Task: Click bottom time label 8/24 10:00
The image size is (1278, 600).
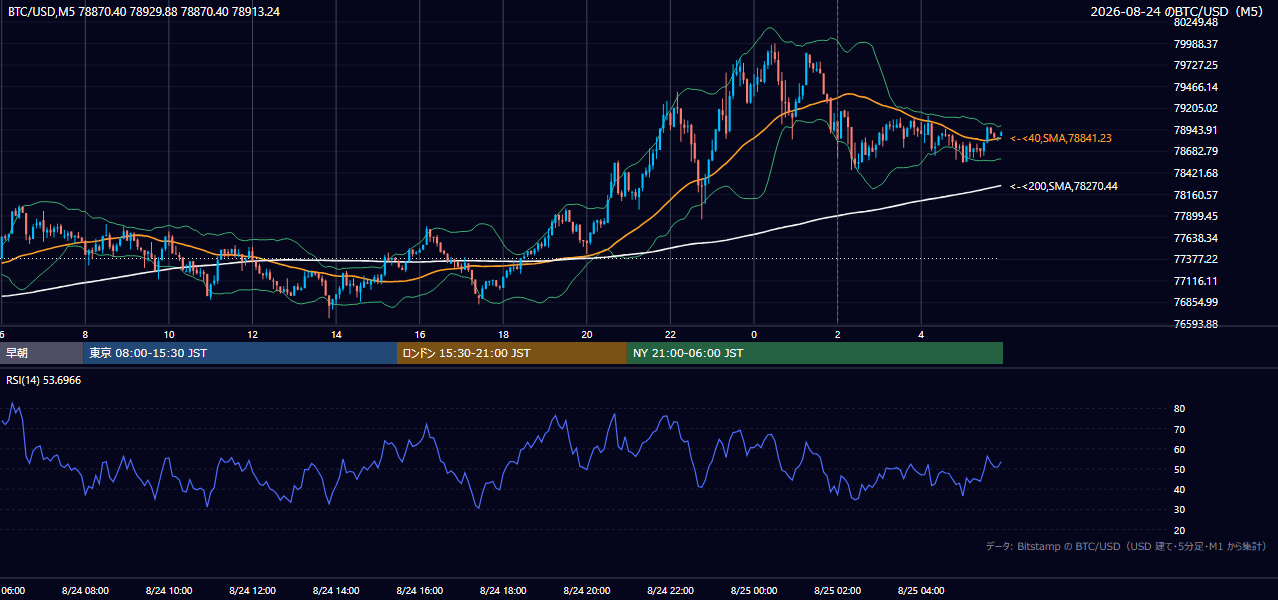Action: tap(168, 591)
